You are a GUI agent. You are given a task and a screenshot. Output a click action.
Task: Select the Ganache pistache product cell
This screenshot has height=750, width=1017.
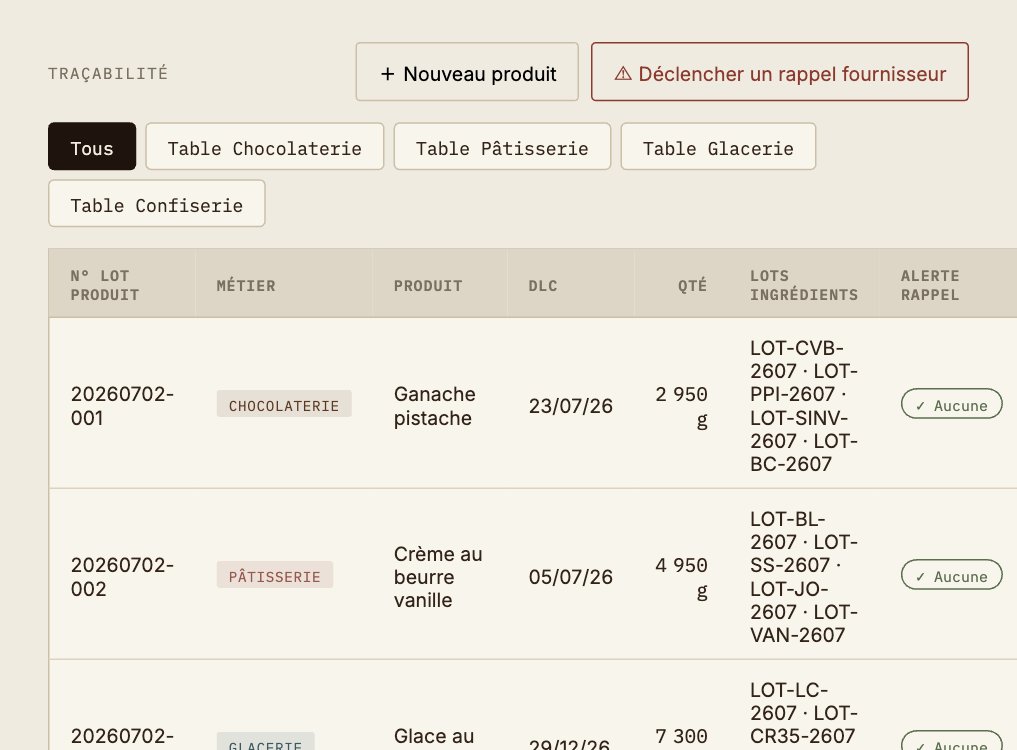pos(435,405)
